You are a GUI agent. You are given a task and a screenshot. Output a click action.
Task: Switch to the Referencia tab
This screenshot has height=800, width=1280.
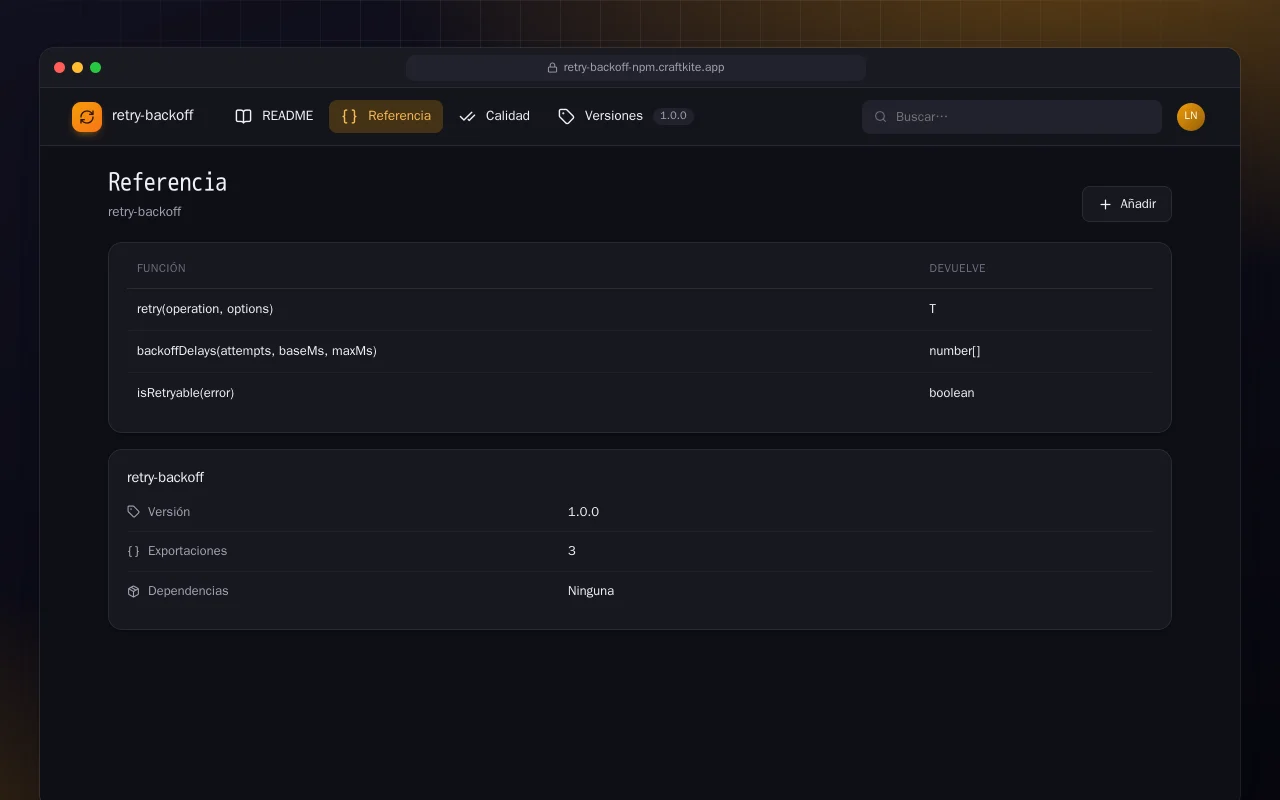pyautogui.click(x=386, y=116)
